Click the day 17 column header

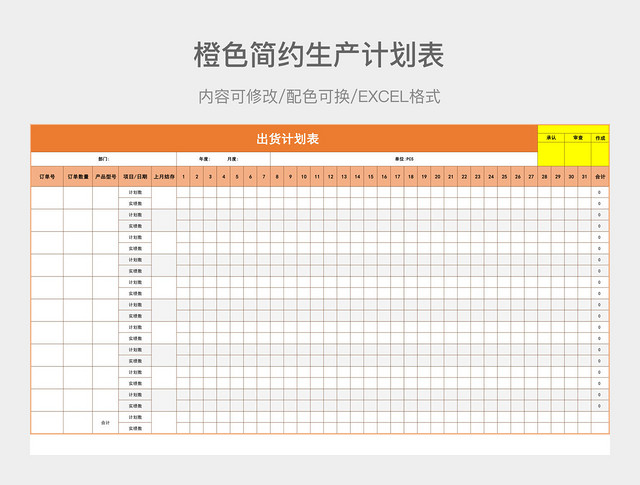(x=397, y=177)
